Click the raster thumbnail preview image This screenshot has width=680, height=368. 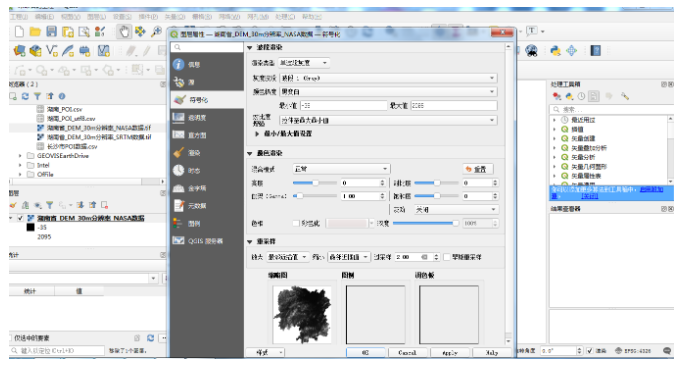tap(302, 314)
